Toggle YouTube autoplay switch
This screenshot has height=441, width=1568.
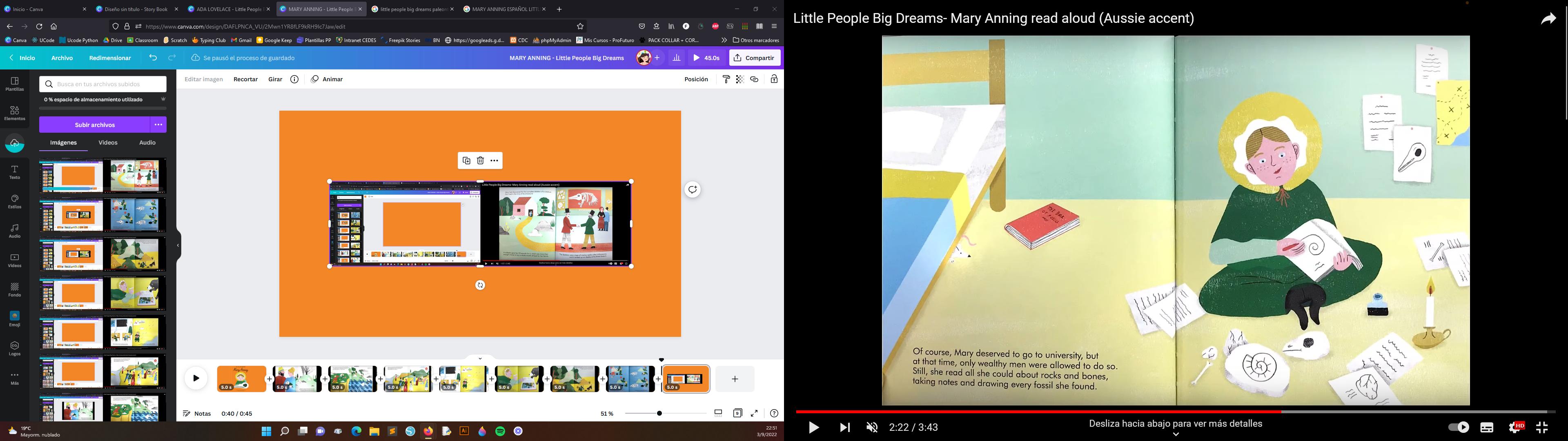click(x=1459, y=428)
